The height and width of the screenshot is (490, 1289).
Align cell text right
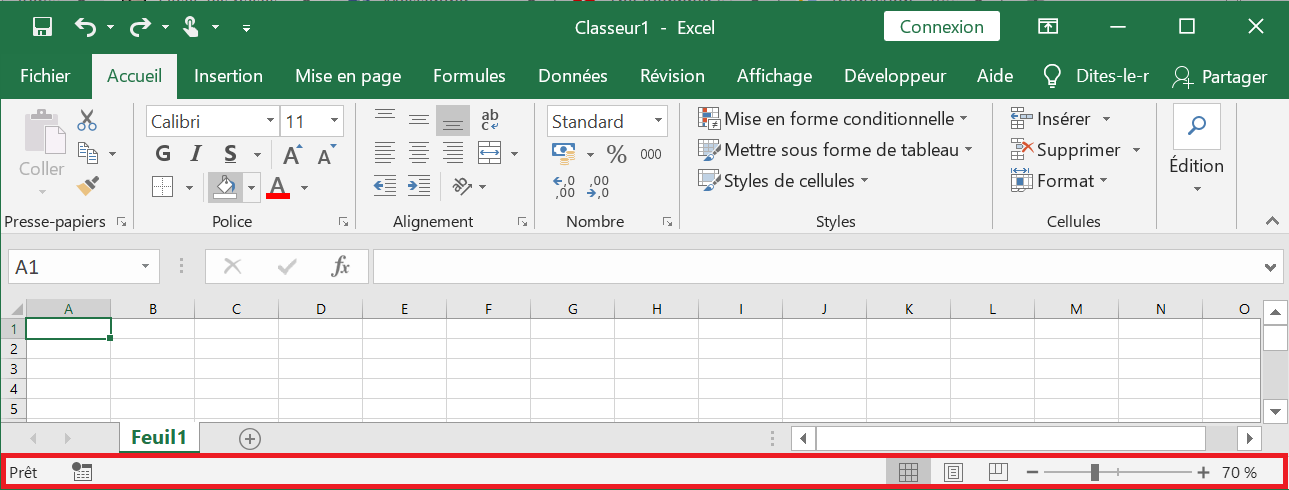tap(453, 153)
